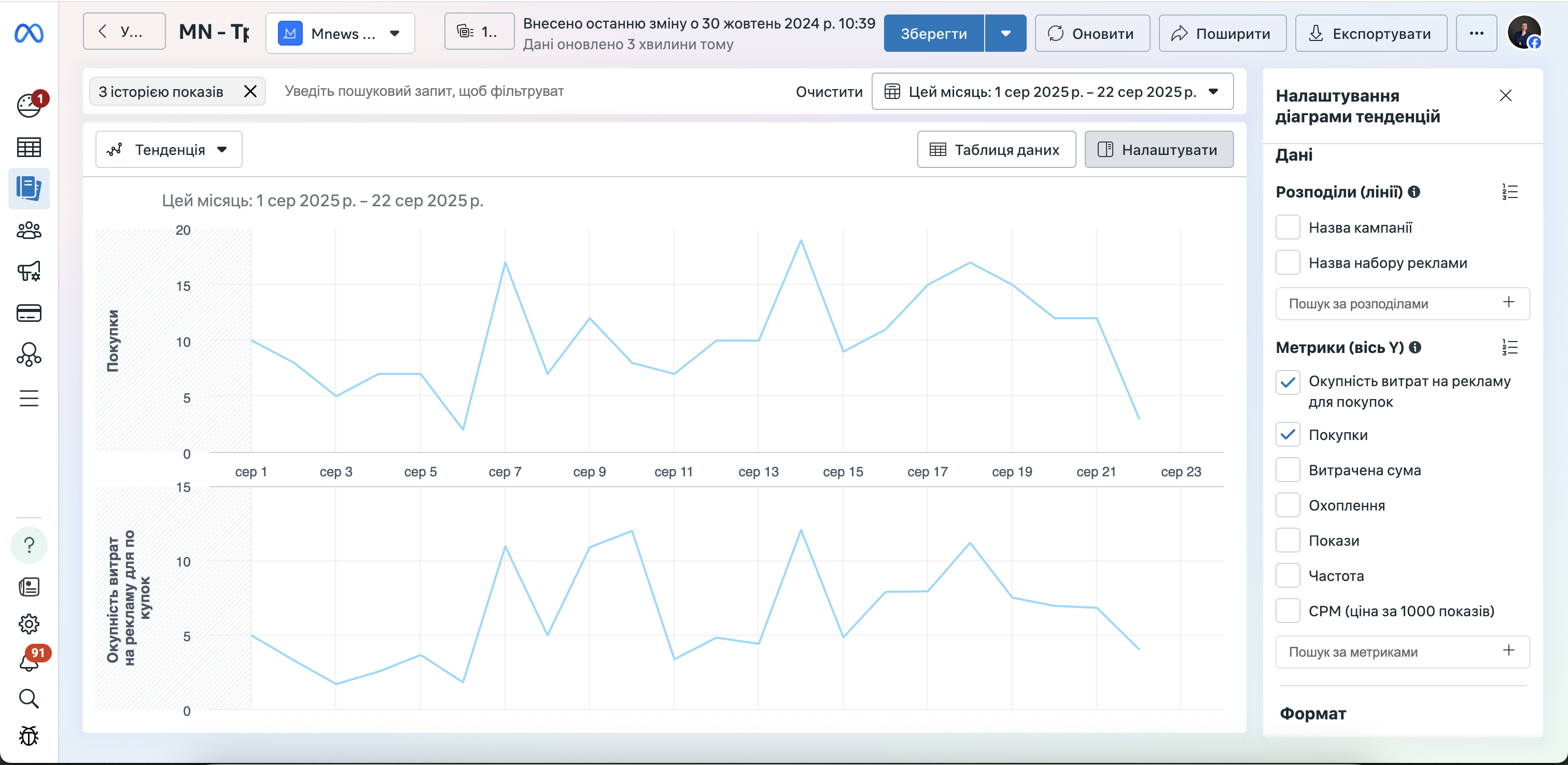Open notifications bell with 91 badge

[29, 660]
